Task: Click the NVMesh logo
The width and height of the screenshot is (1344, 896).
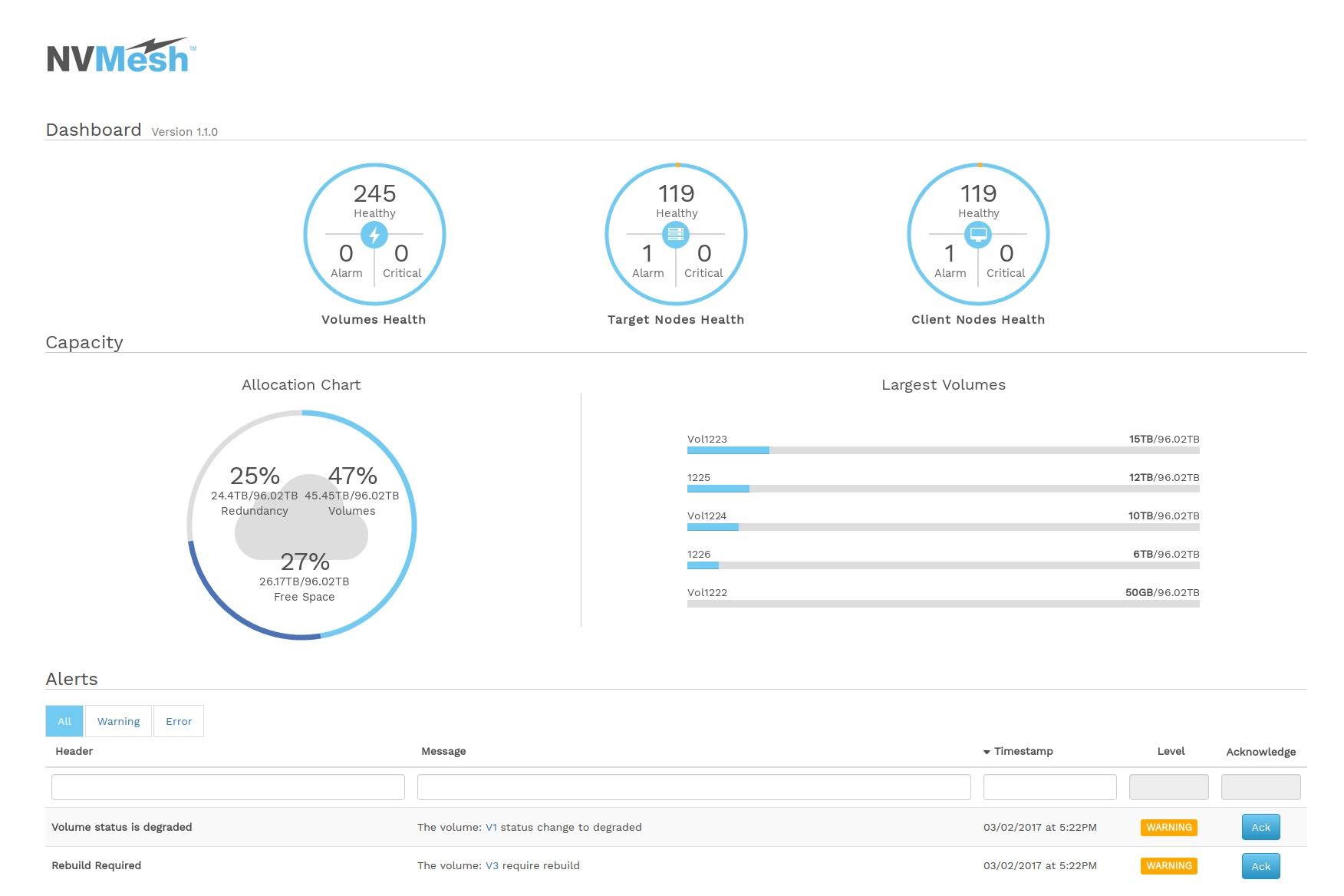Action: point(120,56)
